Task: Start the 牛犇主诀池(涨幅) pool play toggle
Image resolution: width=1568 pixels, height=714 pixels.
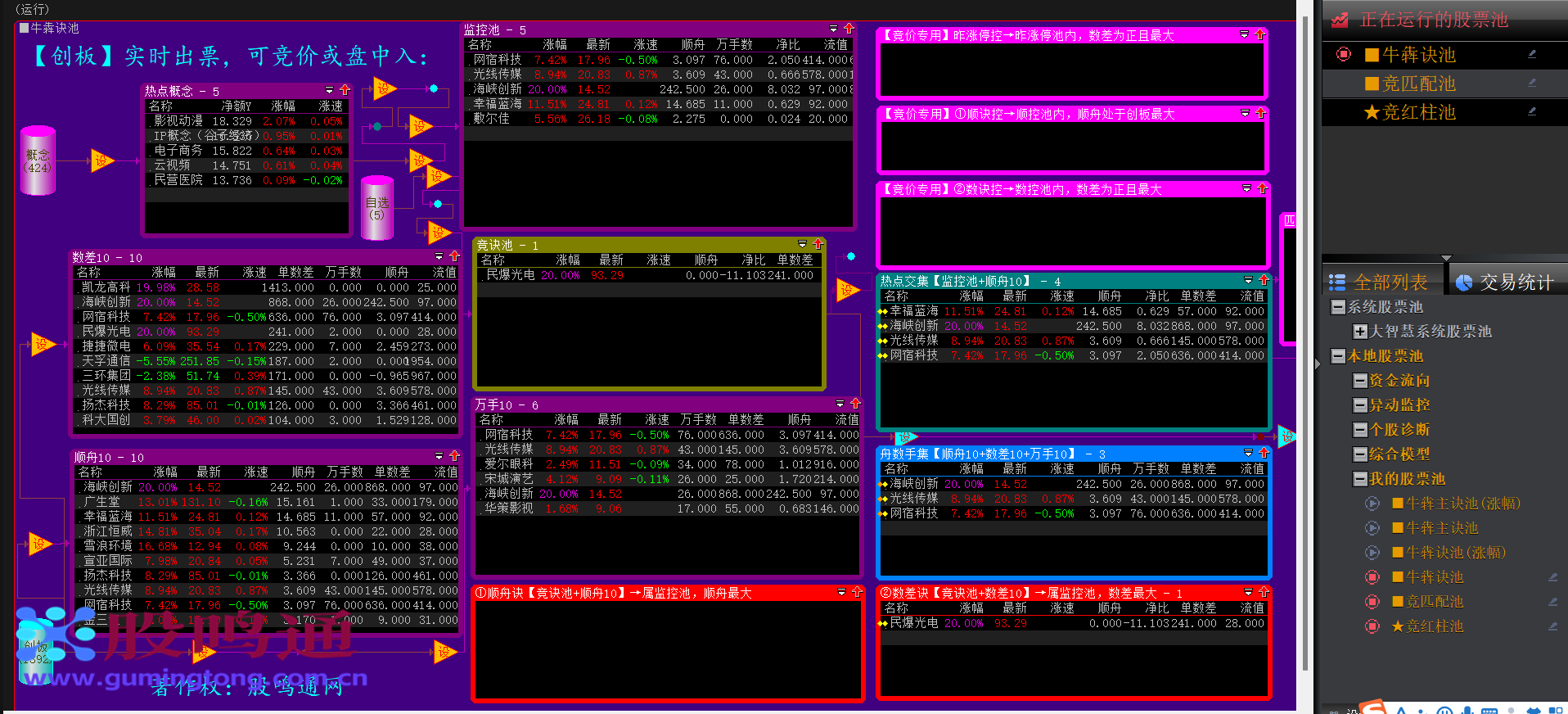Action: [1372, 504]
